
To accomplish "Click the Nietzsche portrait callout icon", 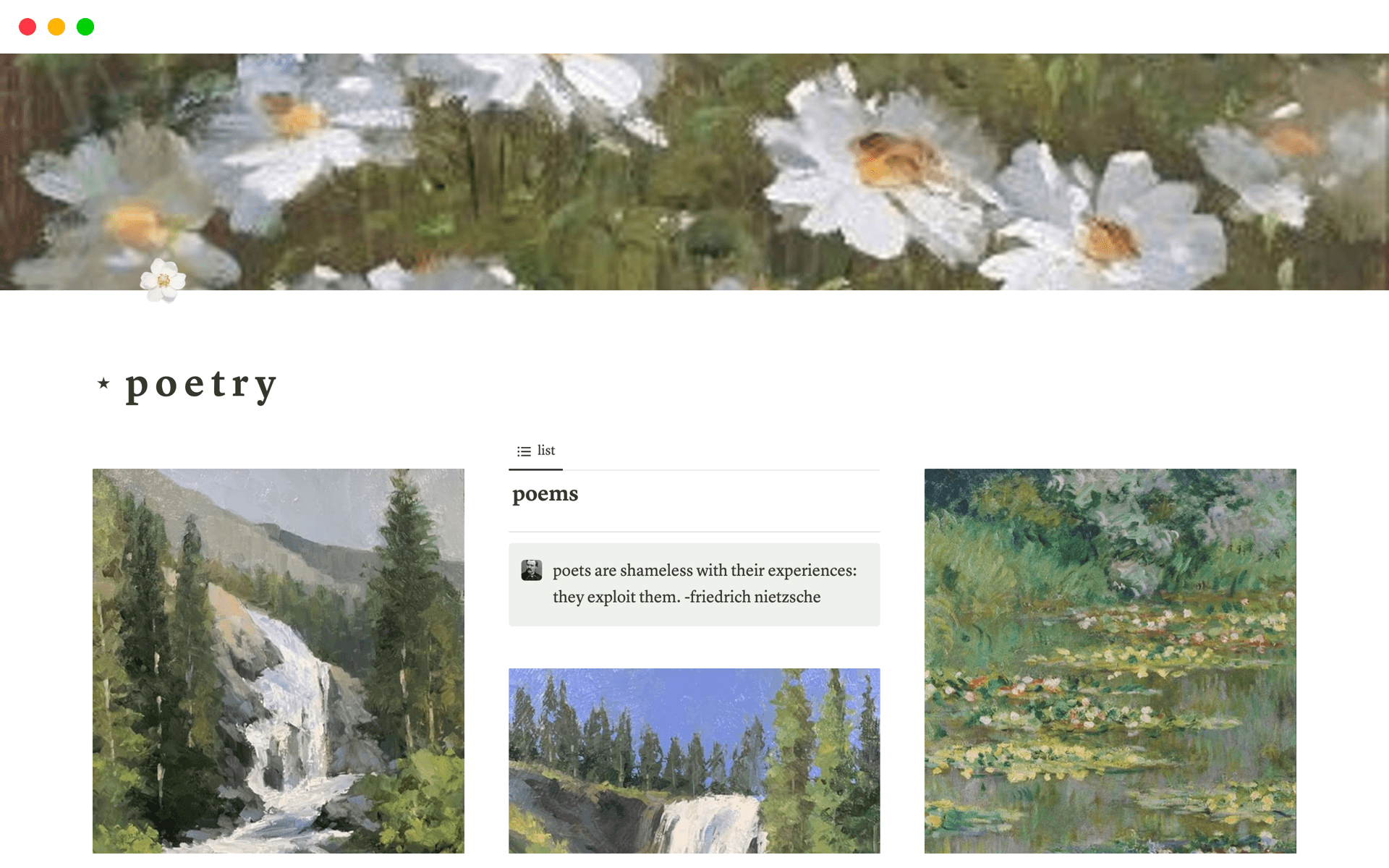I will (532, 570).
